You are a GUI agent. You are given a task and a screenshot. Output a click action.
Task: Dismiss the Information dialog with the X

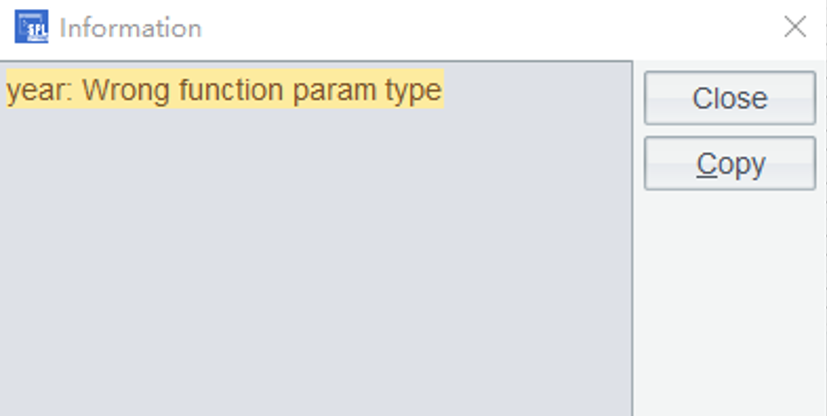pyautogui.click(x=795, y=27)
